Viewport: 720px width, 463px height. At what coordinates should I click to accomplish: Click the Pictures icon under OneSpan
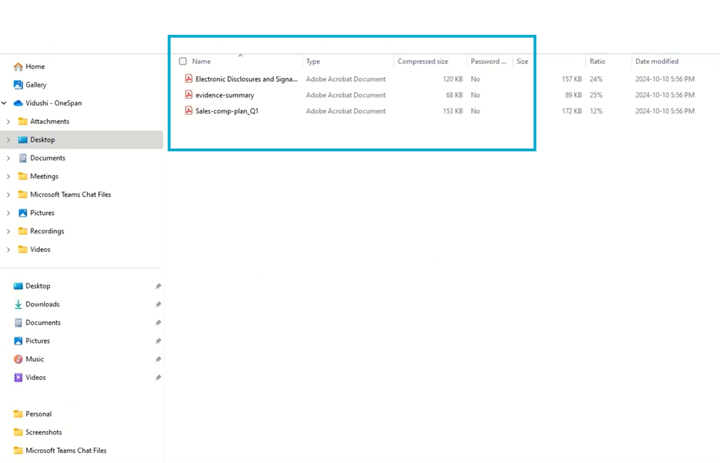coord(22,213)
